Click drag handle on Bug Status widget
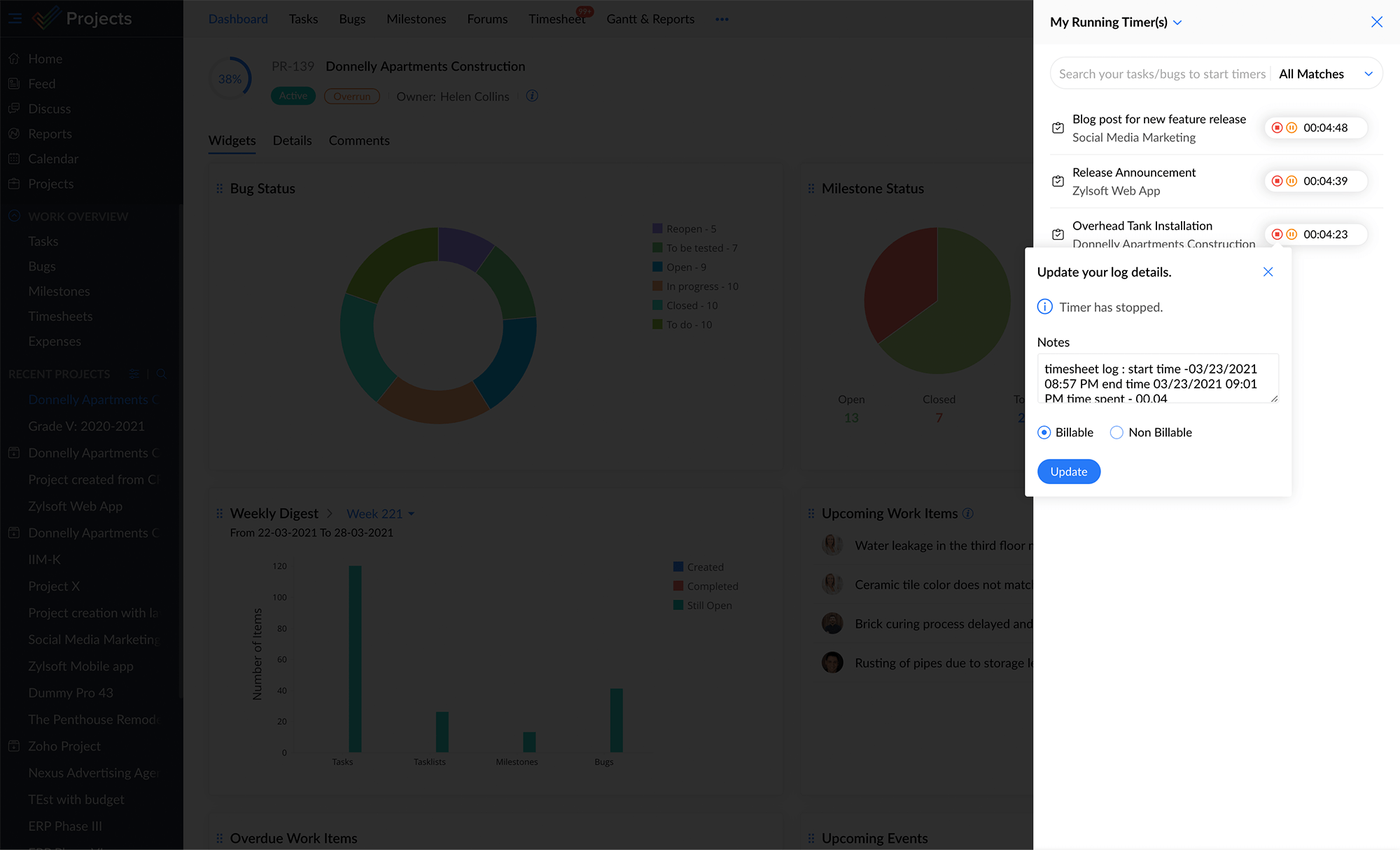This screenshot has height=850, width=1400. [x=219, y=189]
